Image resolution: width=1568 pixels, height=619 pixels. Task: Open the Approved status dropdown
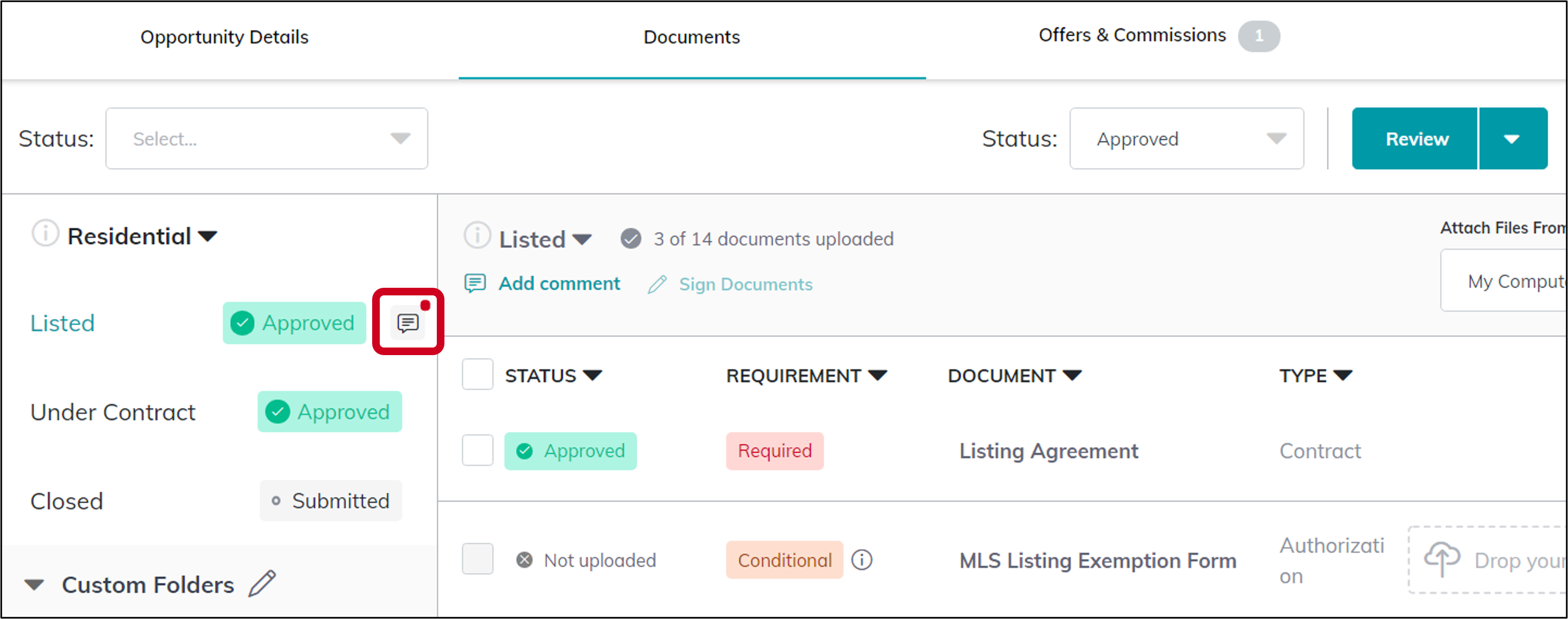(1187, 138)
